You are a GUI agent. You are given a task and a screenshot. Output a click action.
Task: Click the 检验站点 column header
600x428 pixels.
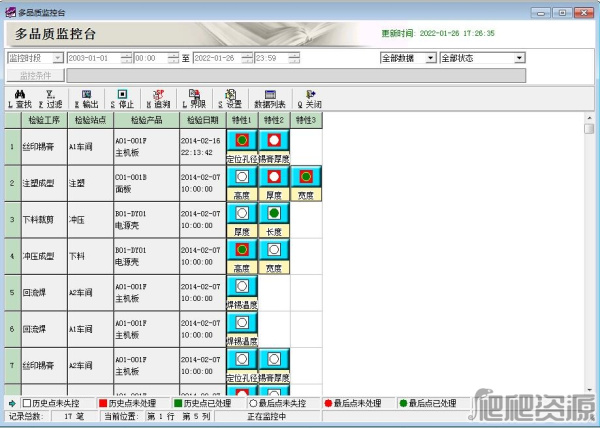pyautogui.click(x=90, y=120)
